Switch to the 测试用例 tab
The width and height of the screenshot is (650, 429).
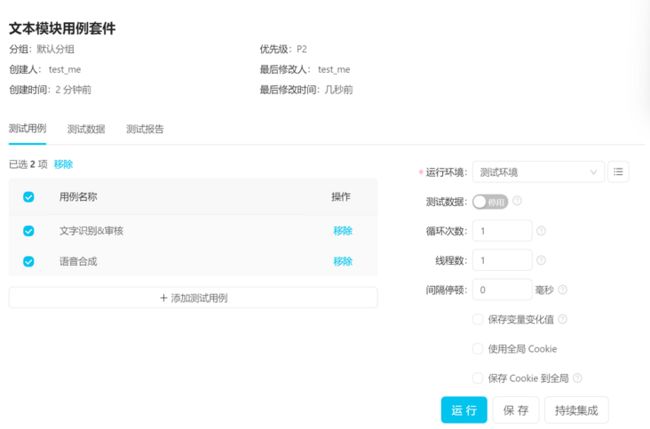[x=27, y=129]
